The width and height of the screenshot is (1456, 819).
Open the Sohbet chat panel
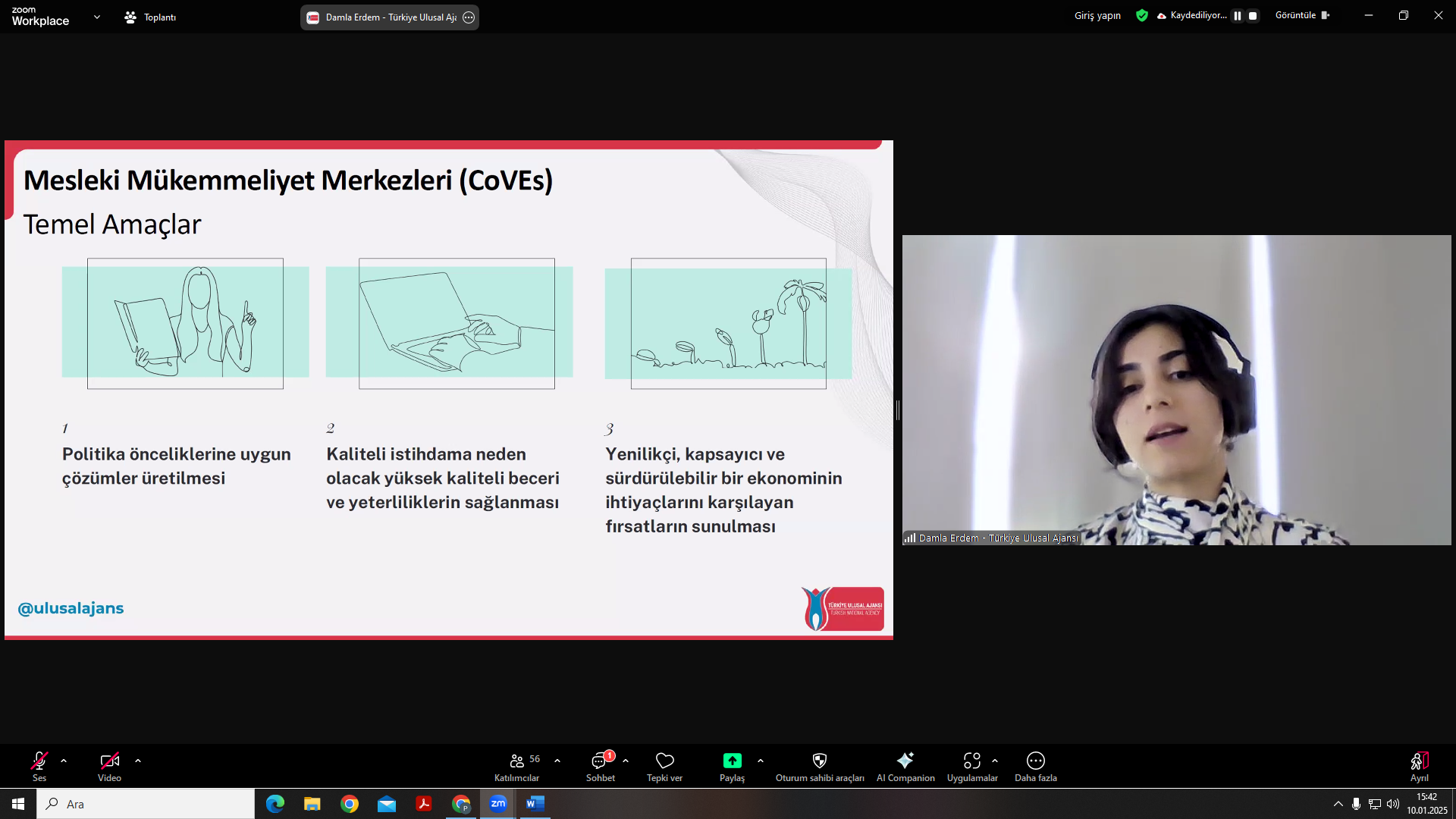coord(600,766)
